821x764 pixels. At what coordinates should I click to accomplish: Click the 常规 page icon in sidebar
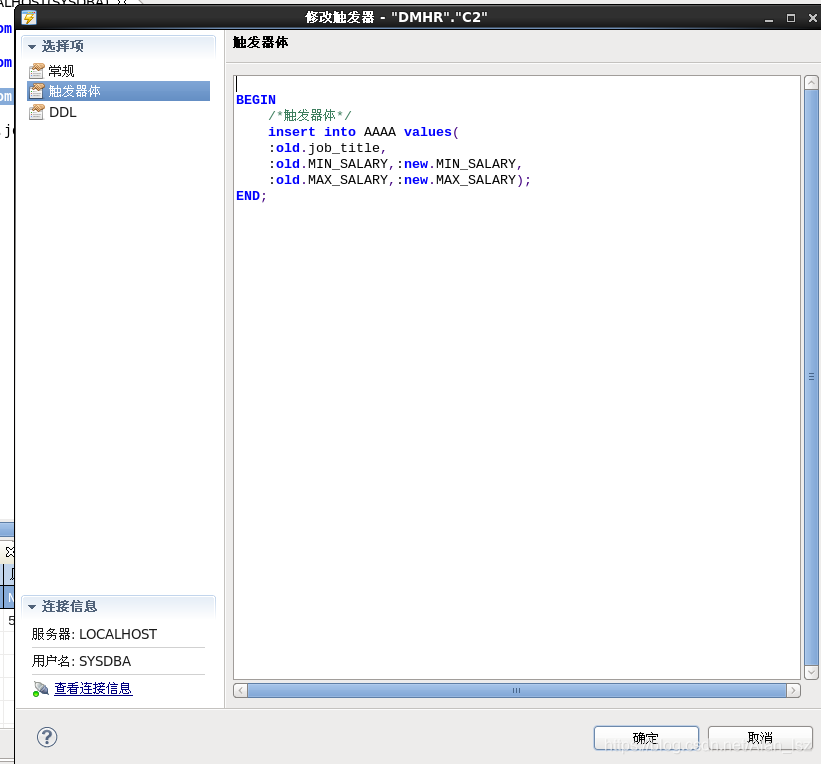coord(37,71)
